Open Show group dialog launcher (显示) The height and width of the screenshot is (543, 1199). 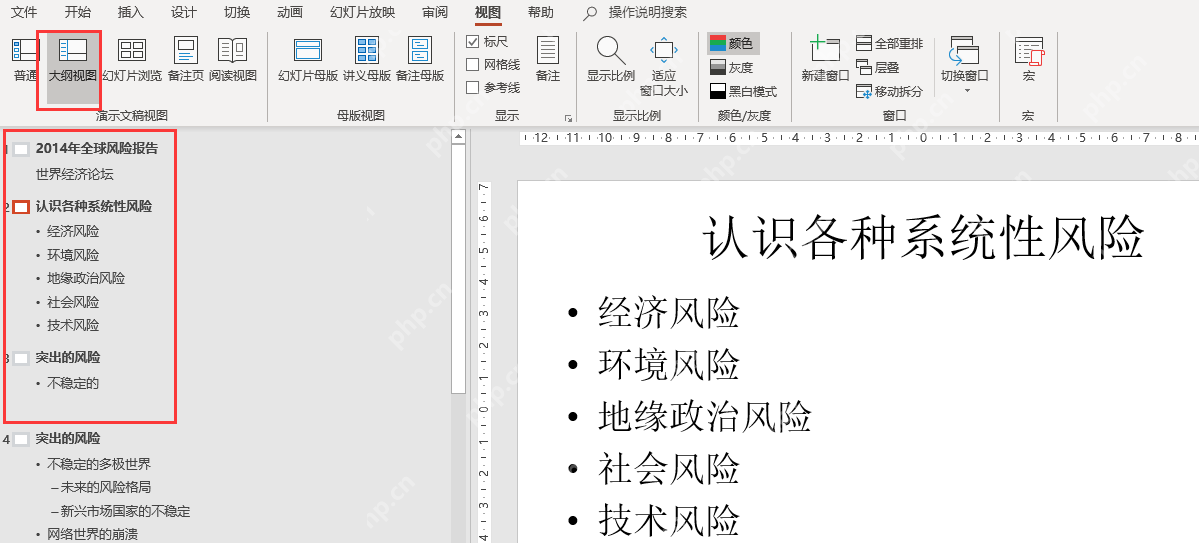[568, 118]
